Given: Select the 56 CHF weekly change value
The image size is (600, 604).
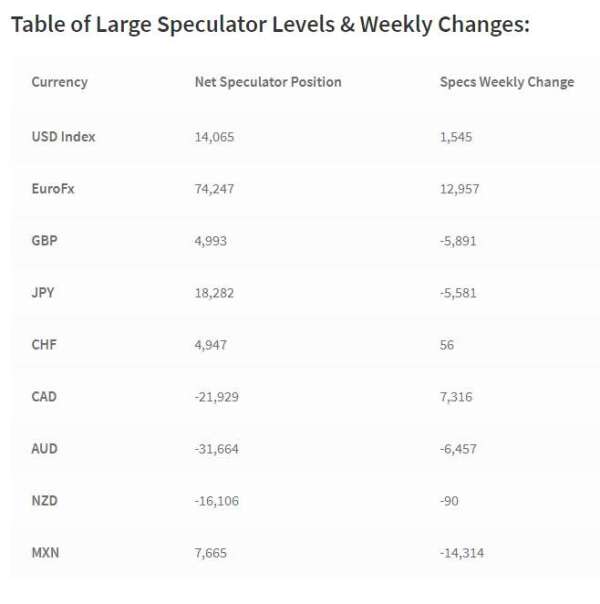Looking at the screenshot, I should click(x=447, y=345).
